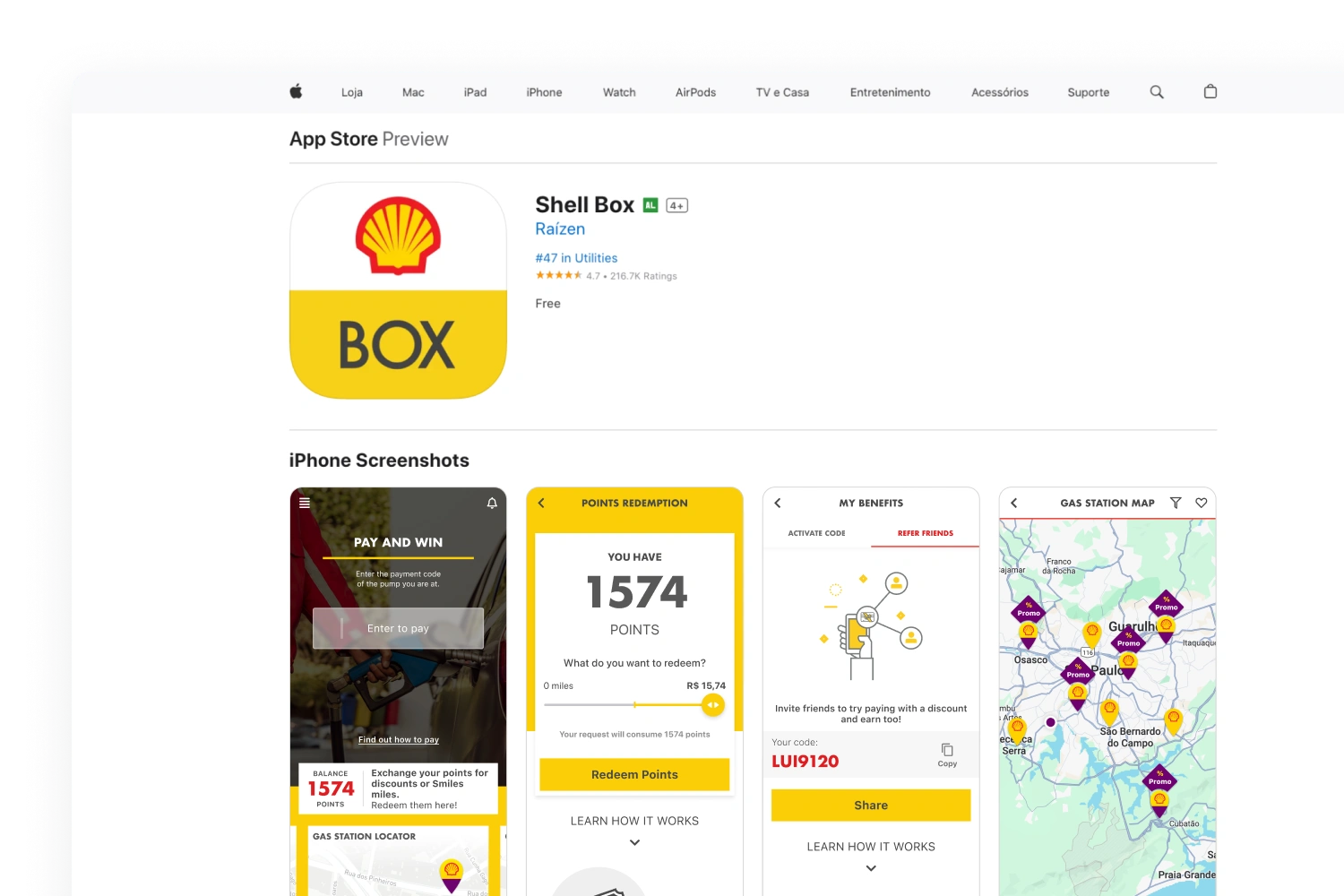Tap the notification bell icon
The image size is (1344, 896).
click(x=492, y=504)
